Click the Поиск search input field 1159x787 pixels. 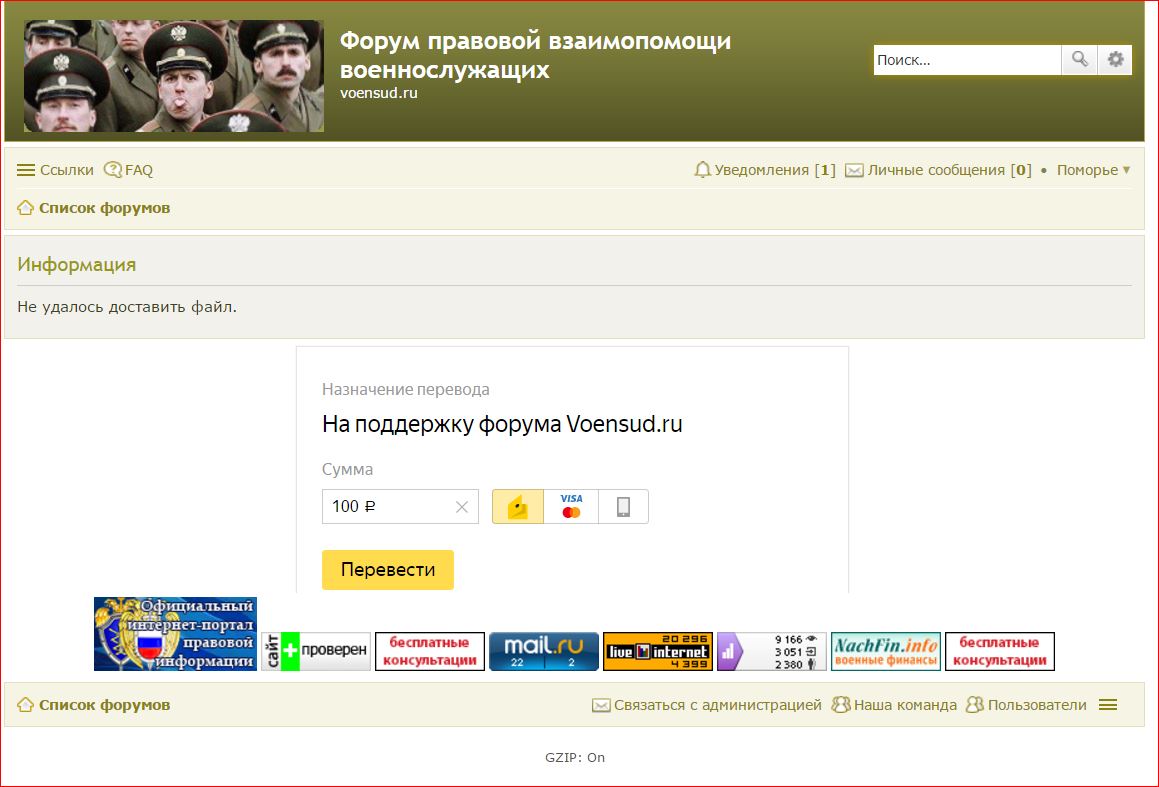tap(966, 60)
